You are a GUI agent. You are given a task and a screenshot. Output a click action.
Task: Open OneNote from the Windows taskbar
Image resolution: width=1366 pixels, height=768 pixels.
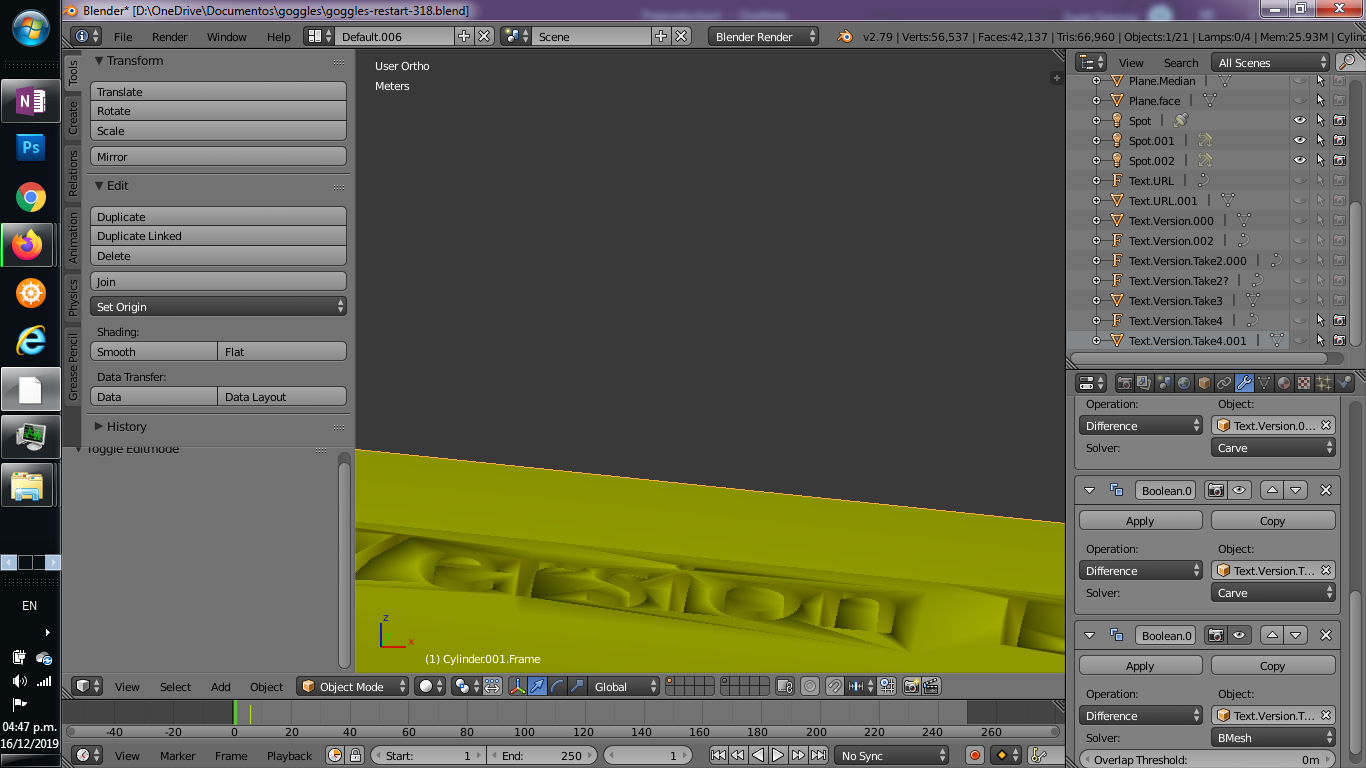click(30, 101)
